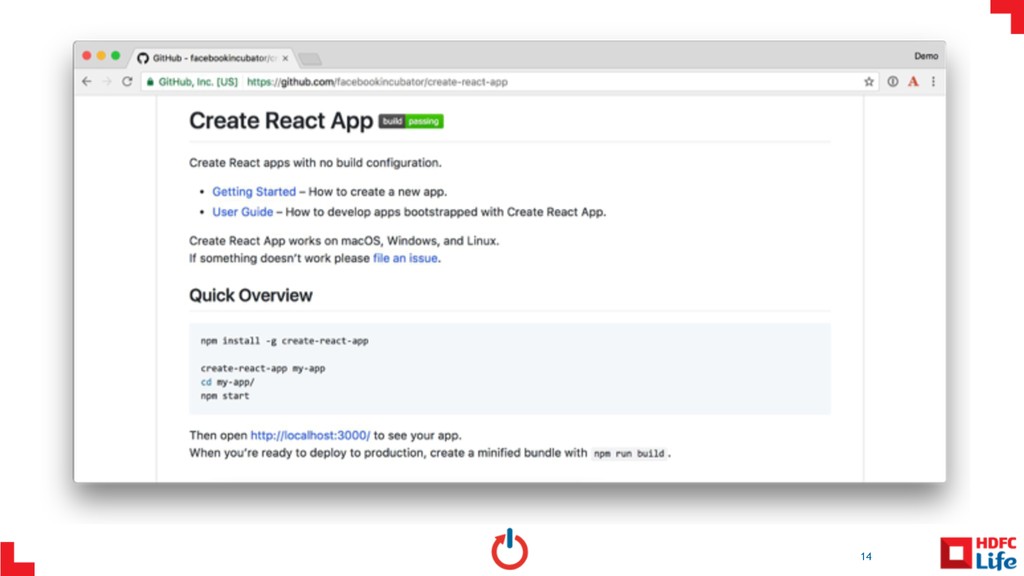
Task: Click the GitHub, Inc. [US] certificate label
Action: point(198,82)
